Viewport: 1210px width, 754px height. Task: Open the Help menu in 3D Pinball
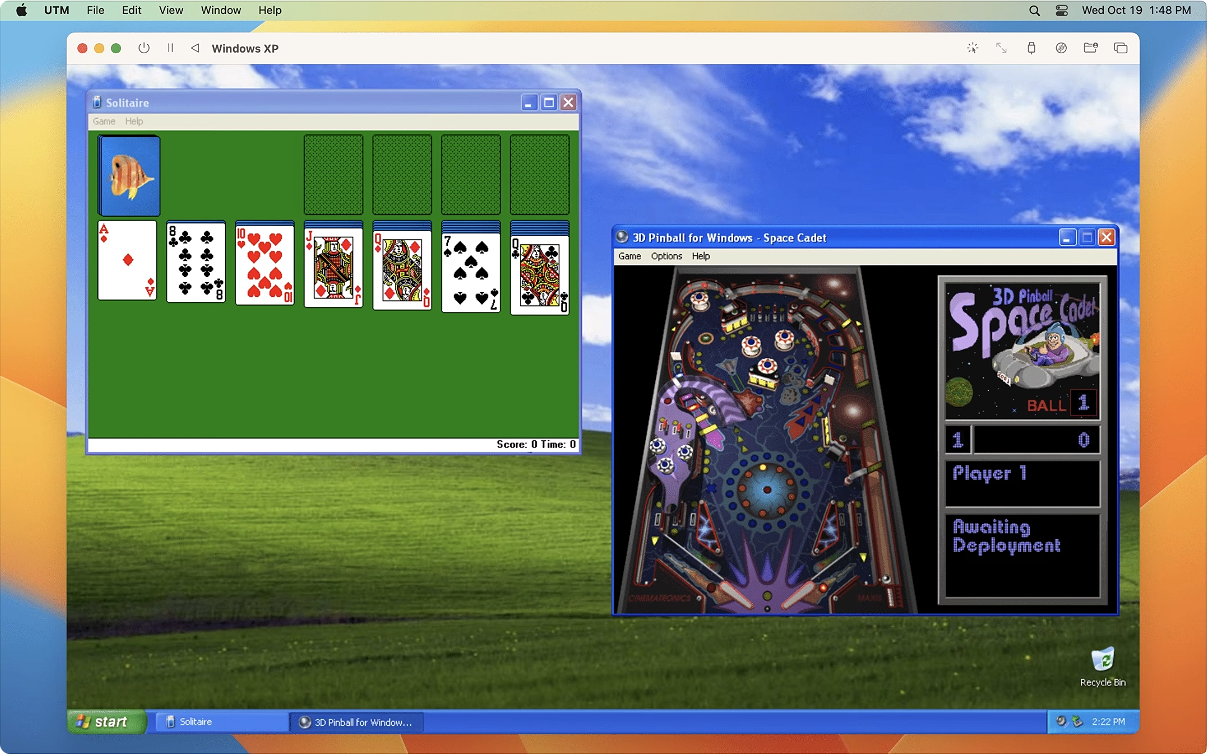(x=701, y=256)
